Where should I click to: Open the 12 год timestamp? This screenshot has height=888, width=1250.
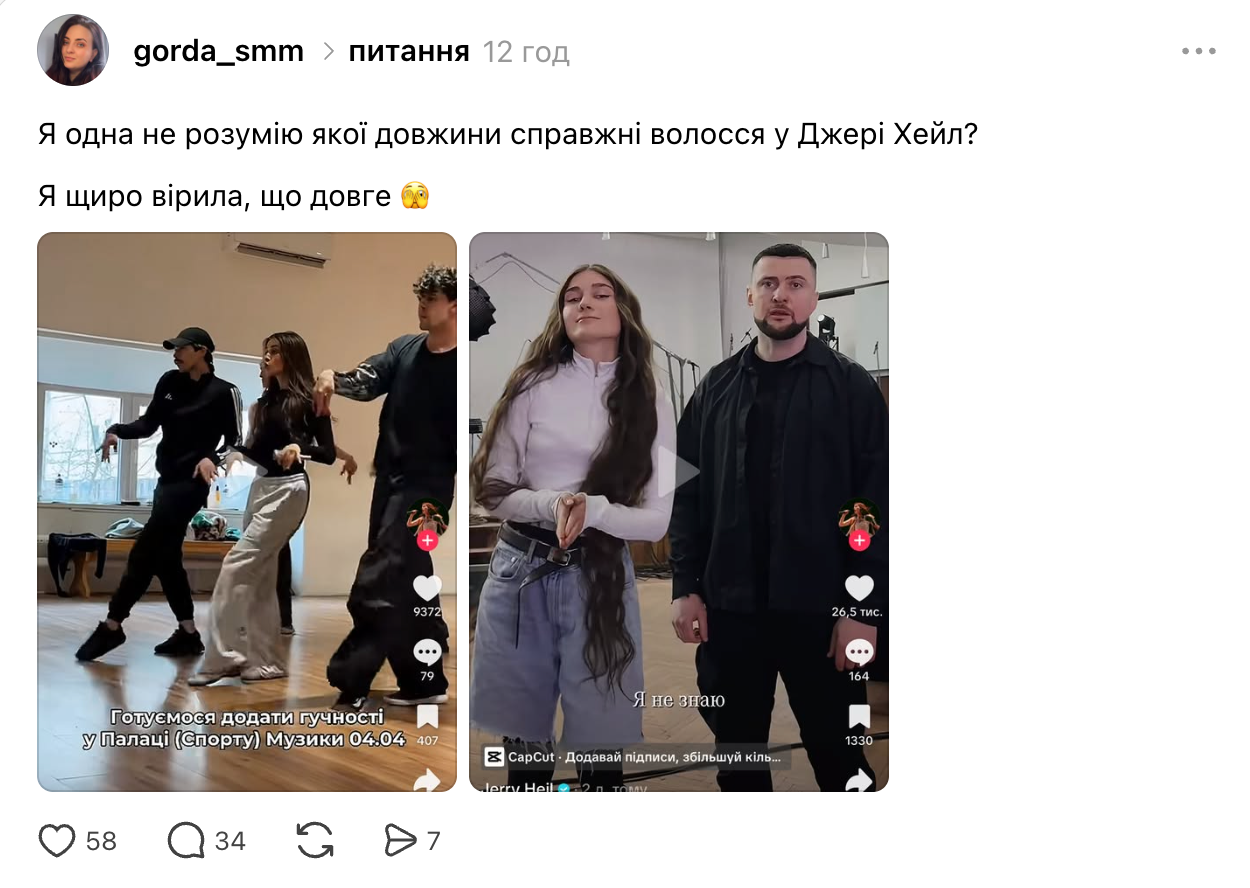526,52
